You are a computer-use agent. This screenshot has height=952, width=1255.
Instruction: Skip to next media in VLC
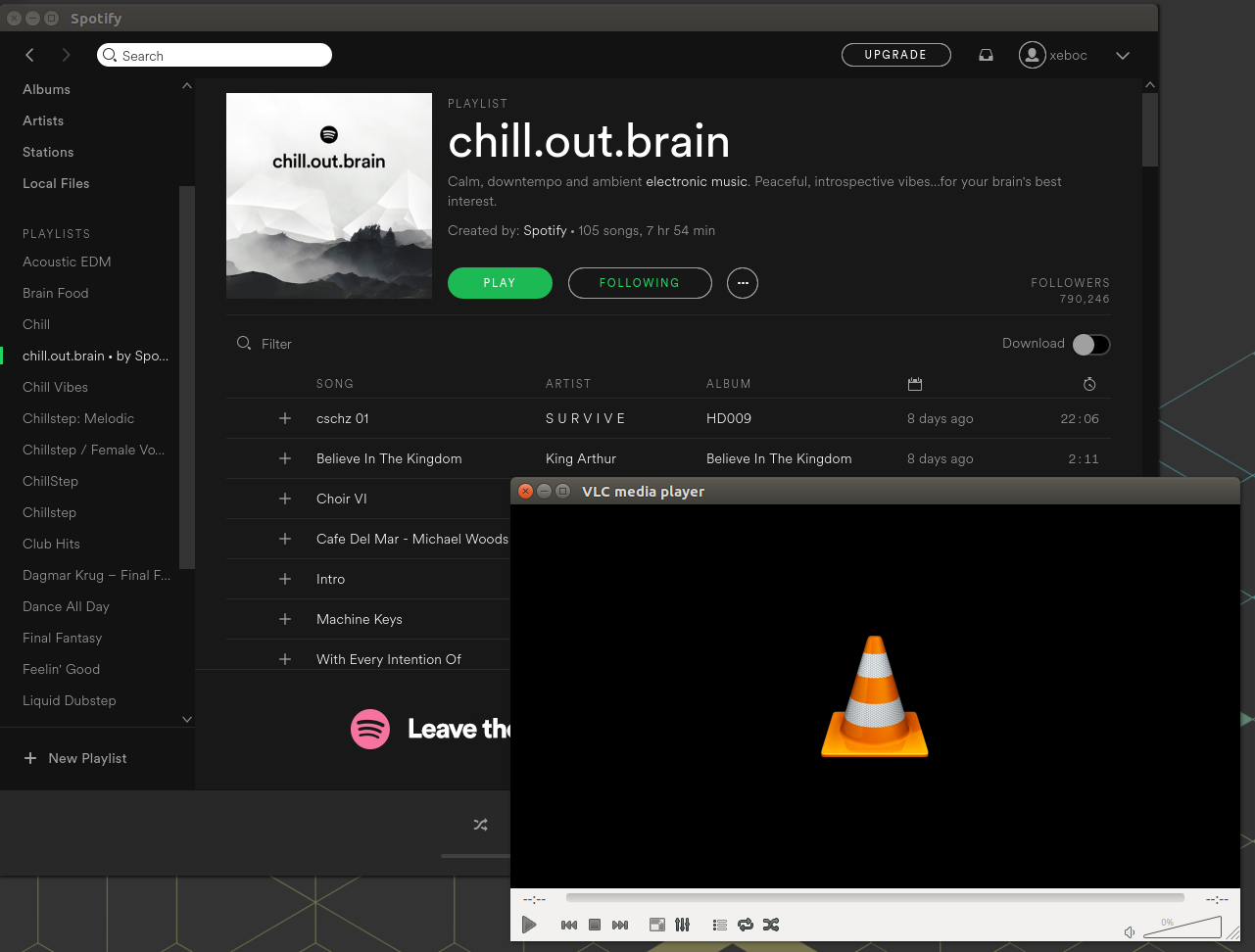[x=619, y=925]
